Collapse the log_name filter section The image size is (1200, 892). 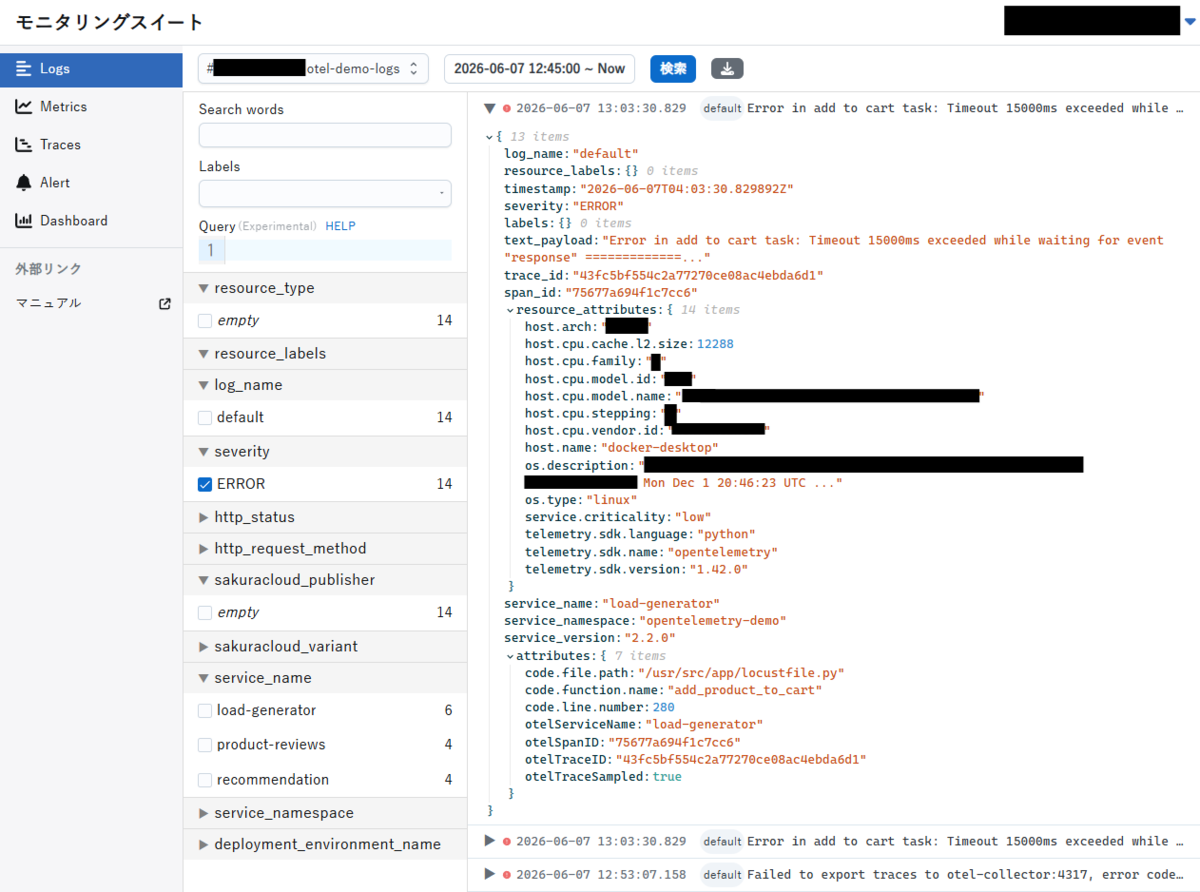pos(325,385)
